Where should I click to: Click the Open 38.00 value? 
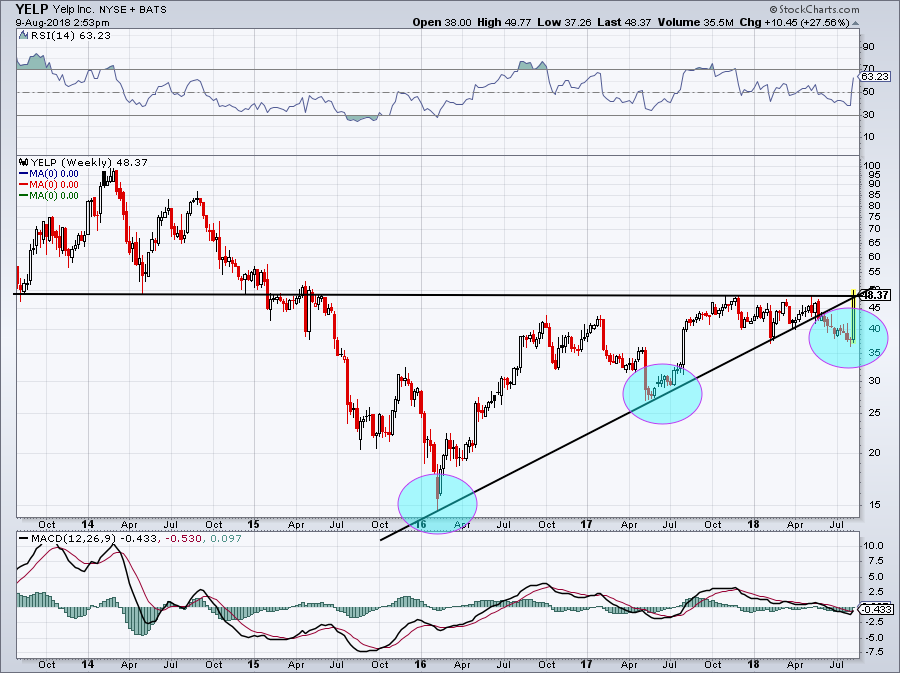point(442,22)
